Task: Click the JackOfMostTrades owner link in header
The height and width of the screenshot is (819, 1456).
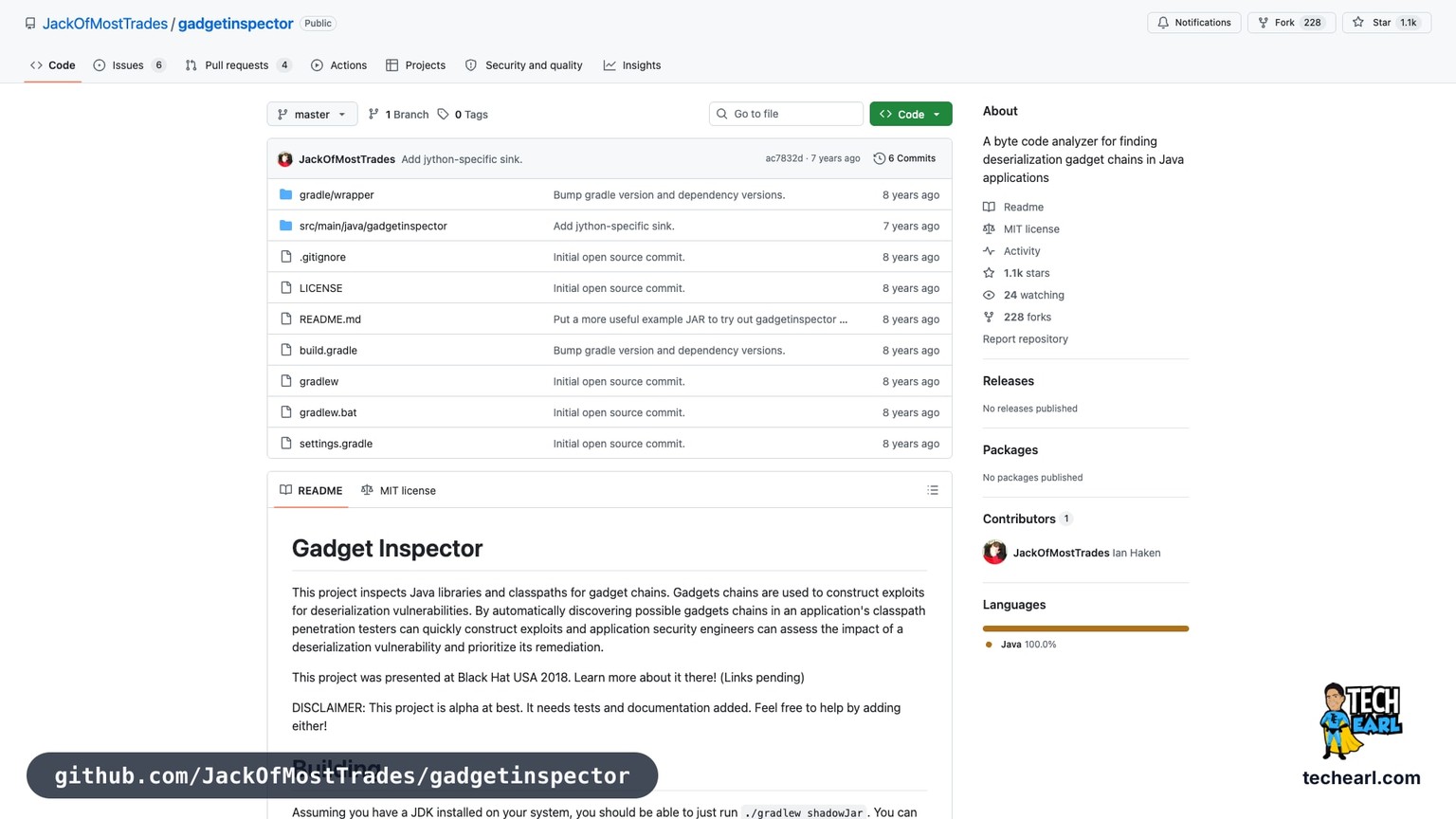Action: tap(105, 24)
